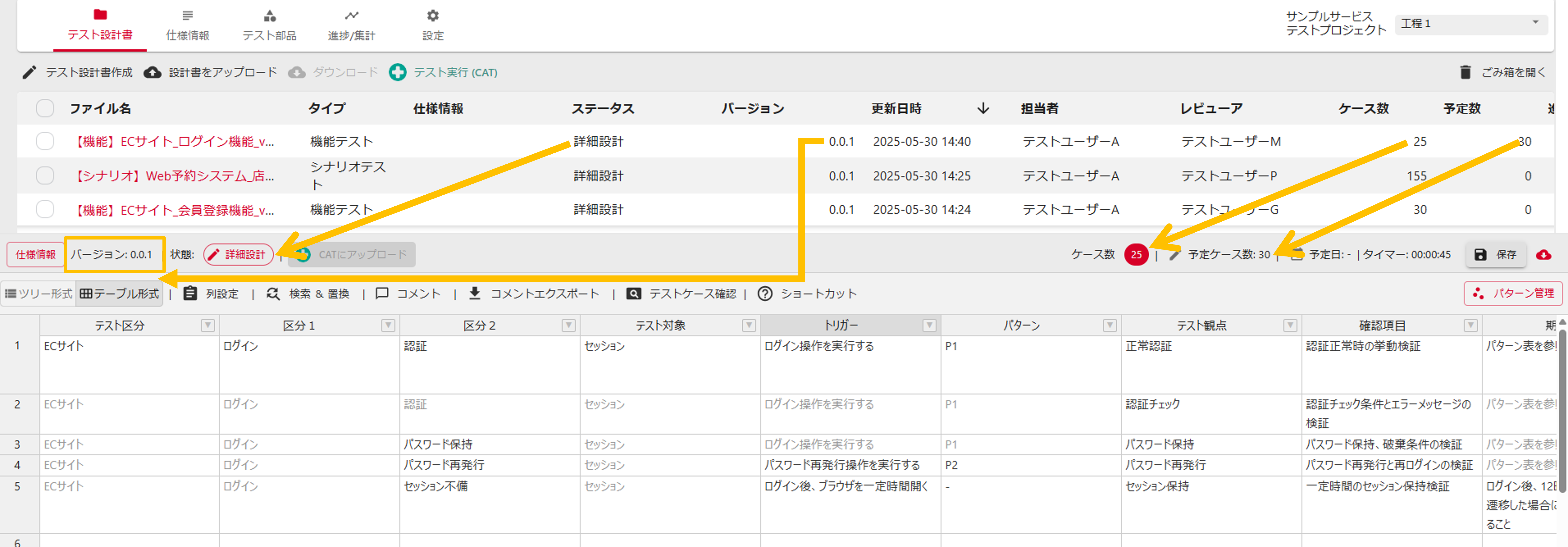Select cell 認証チェック in row 2
This screenshot has width=1568, height=547.
click(x=1211, y=414)
